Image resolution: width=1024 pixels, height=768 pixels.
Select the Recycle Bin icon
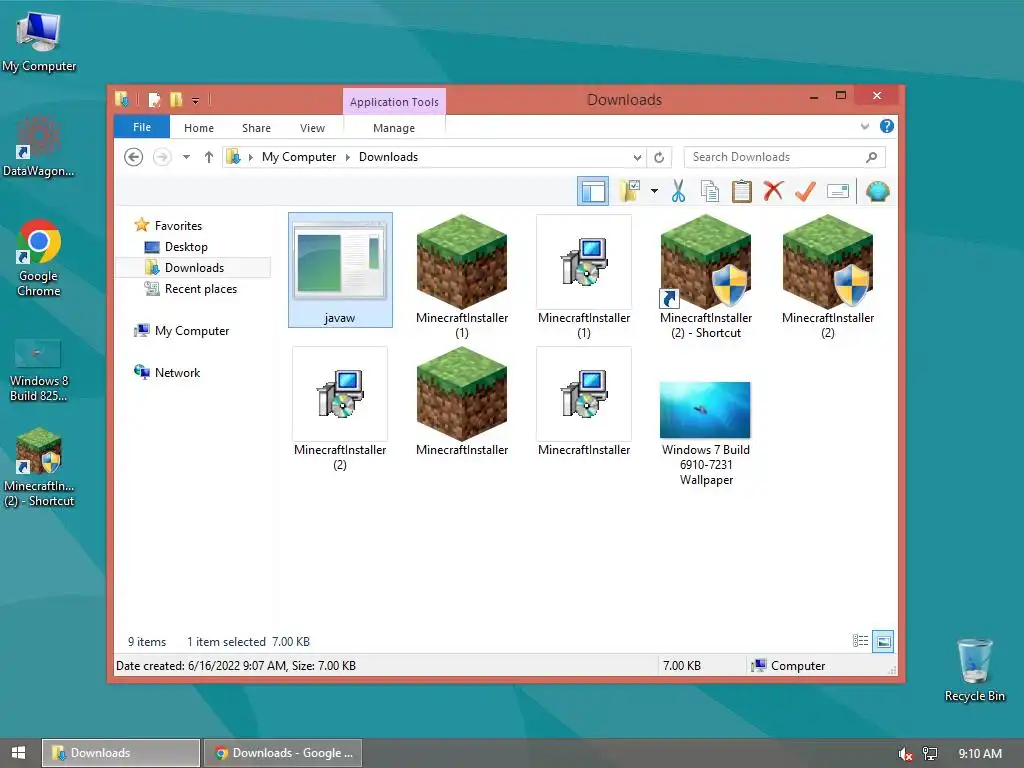pos(974,670)
